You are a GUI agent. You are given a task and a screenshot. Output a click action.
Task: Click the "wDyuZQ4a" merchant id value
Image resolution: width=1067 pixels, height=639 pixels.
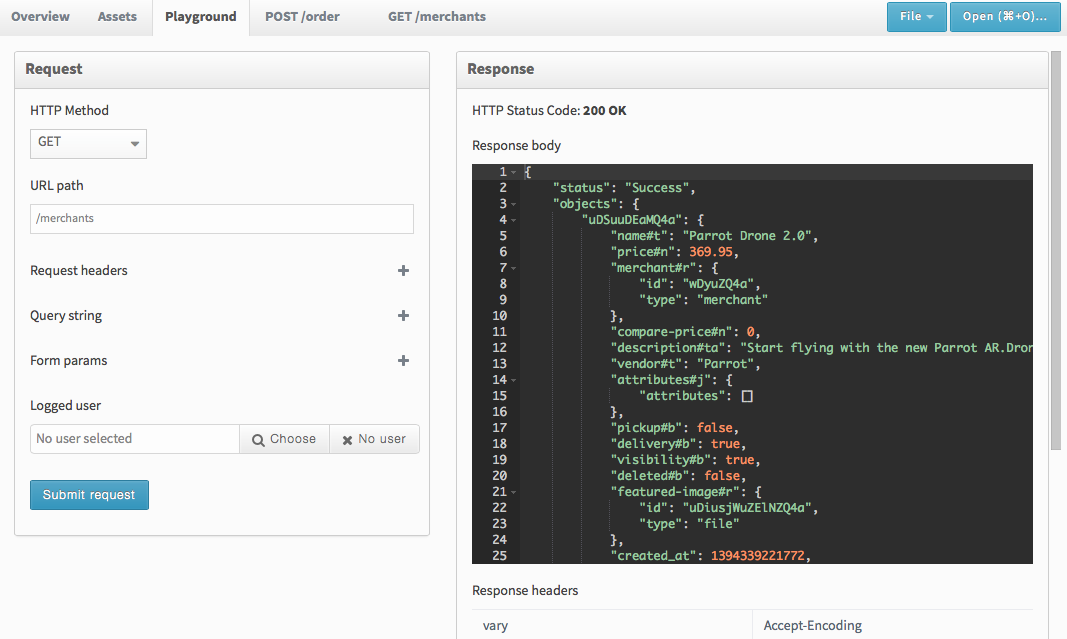718,284
